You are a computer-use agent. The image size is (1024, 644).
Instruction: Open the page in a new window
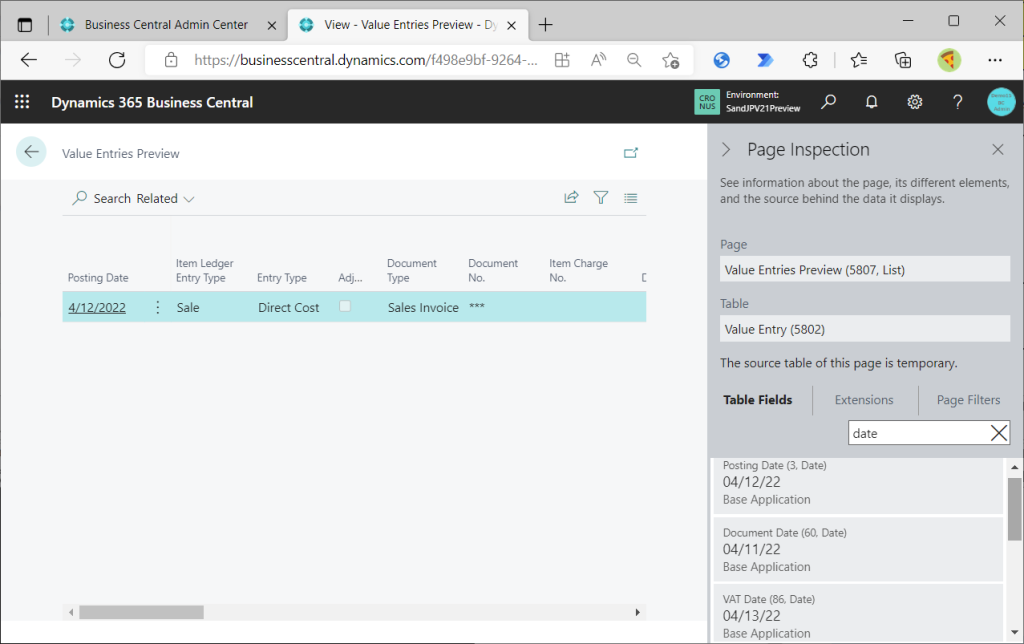point(630,153)
